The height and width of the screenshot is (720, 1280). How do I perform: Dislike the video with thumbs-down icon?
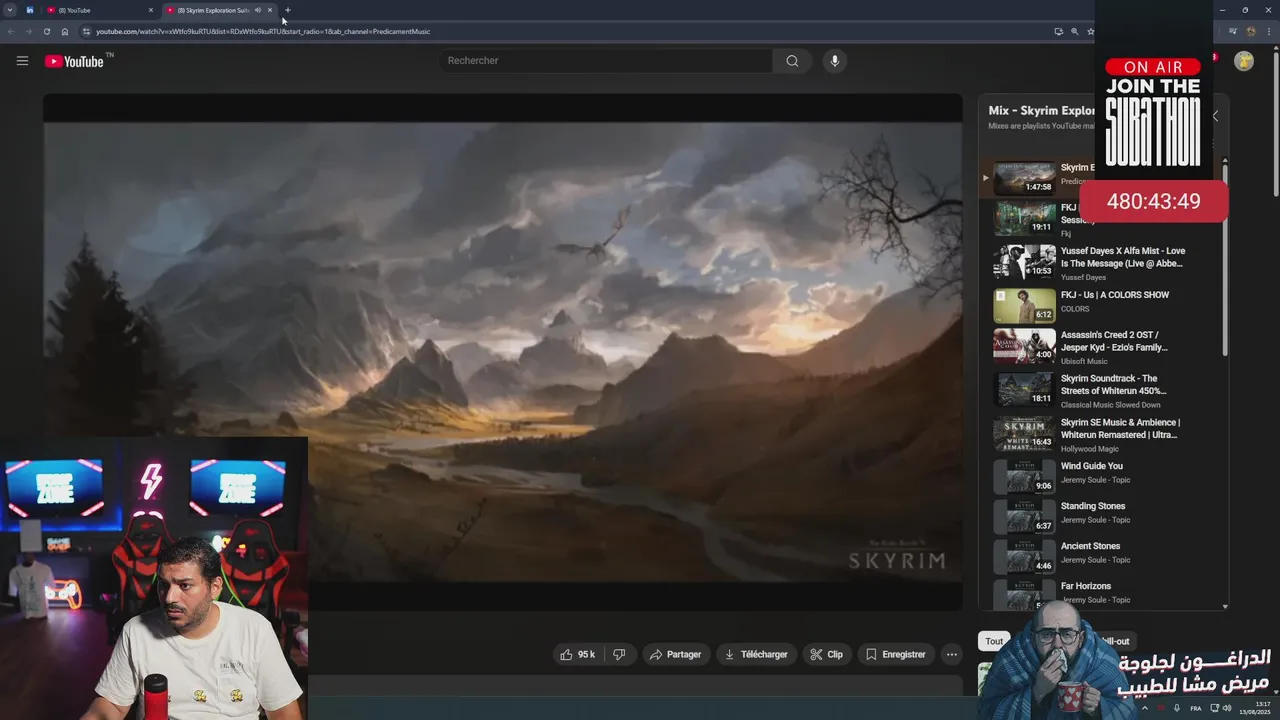pyautogui.click(x=619, y=654)
